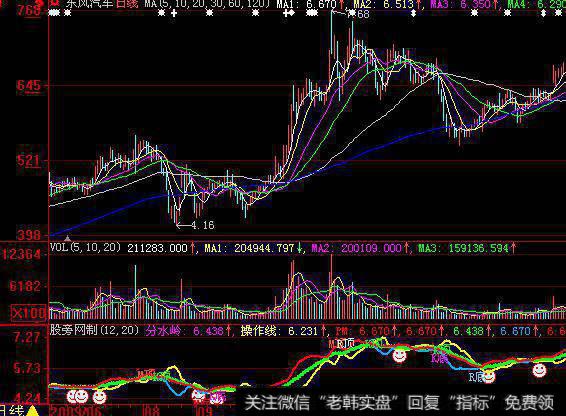566x416 pixels.
Task: Click the lone smiley above the 2009/06 date
Action: pyautogui.click(x=100, y=397)
